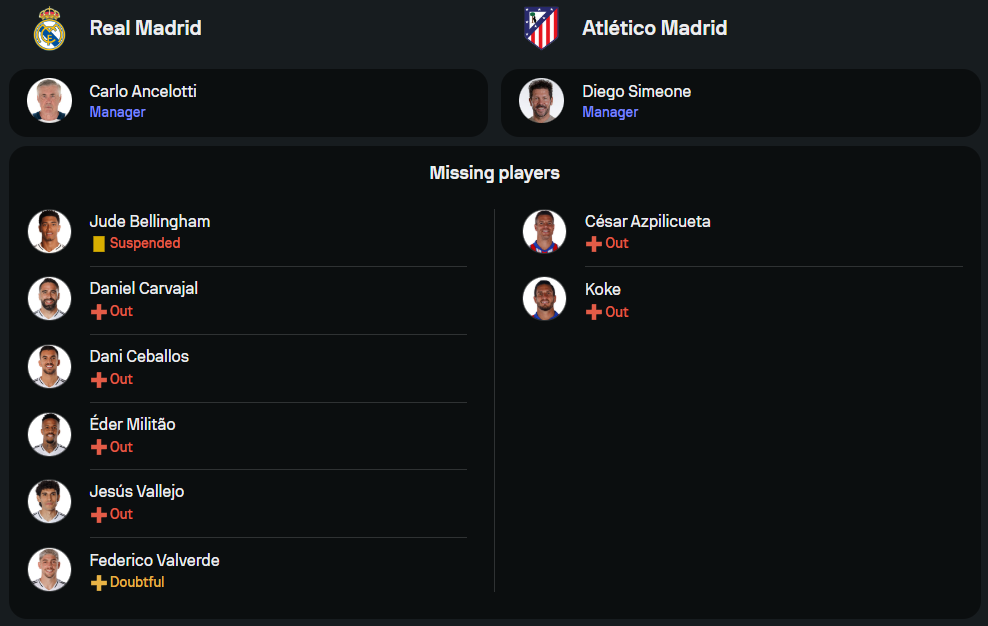Screen dimensions: 988x626
Task: Go to Diego Simeone's profile name
Action: click(x=636, y=91)
